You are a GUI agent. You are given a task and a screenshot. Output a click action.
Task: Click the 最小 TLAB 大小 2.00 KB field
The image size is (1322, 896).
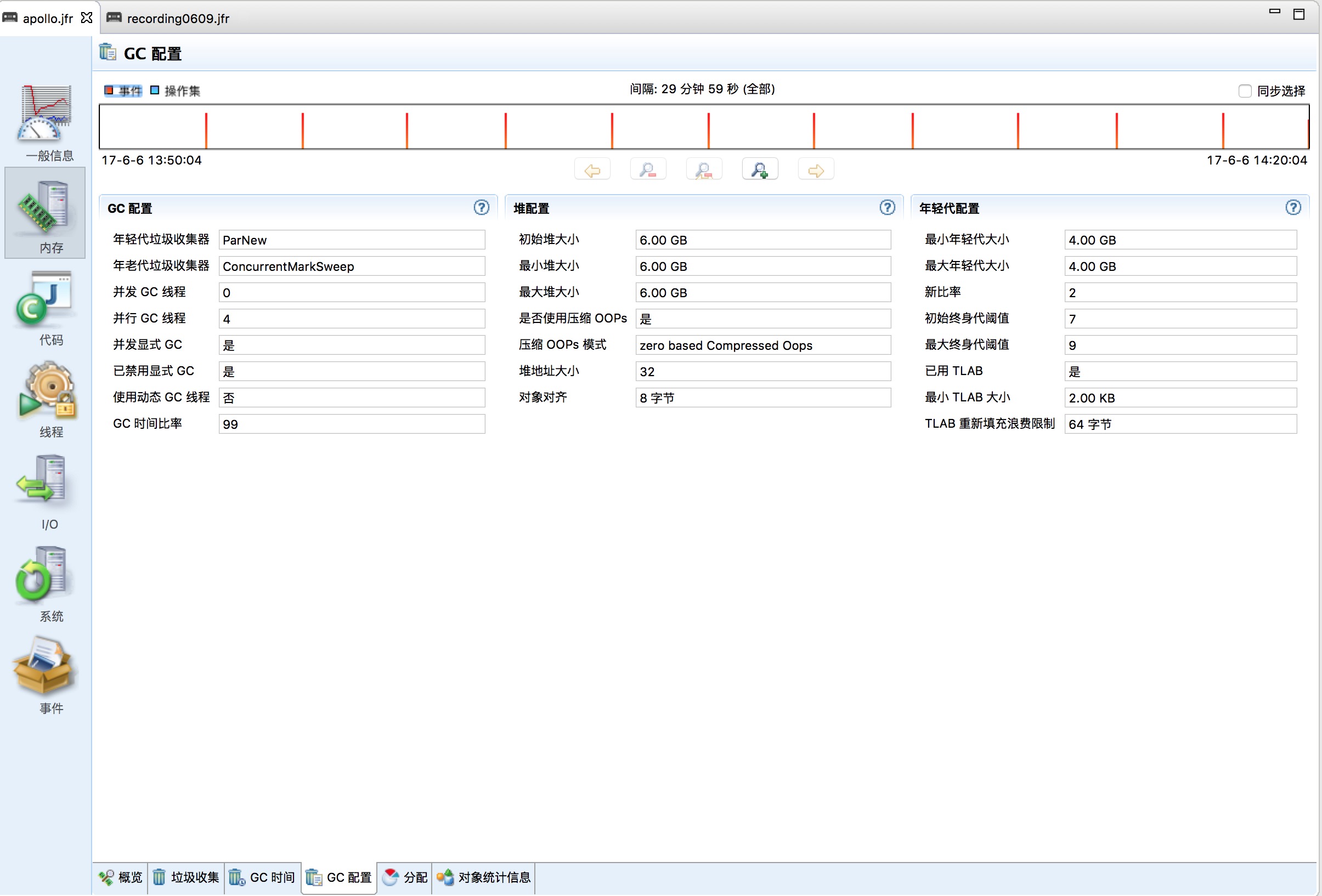[1181, 398]
